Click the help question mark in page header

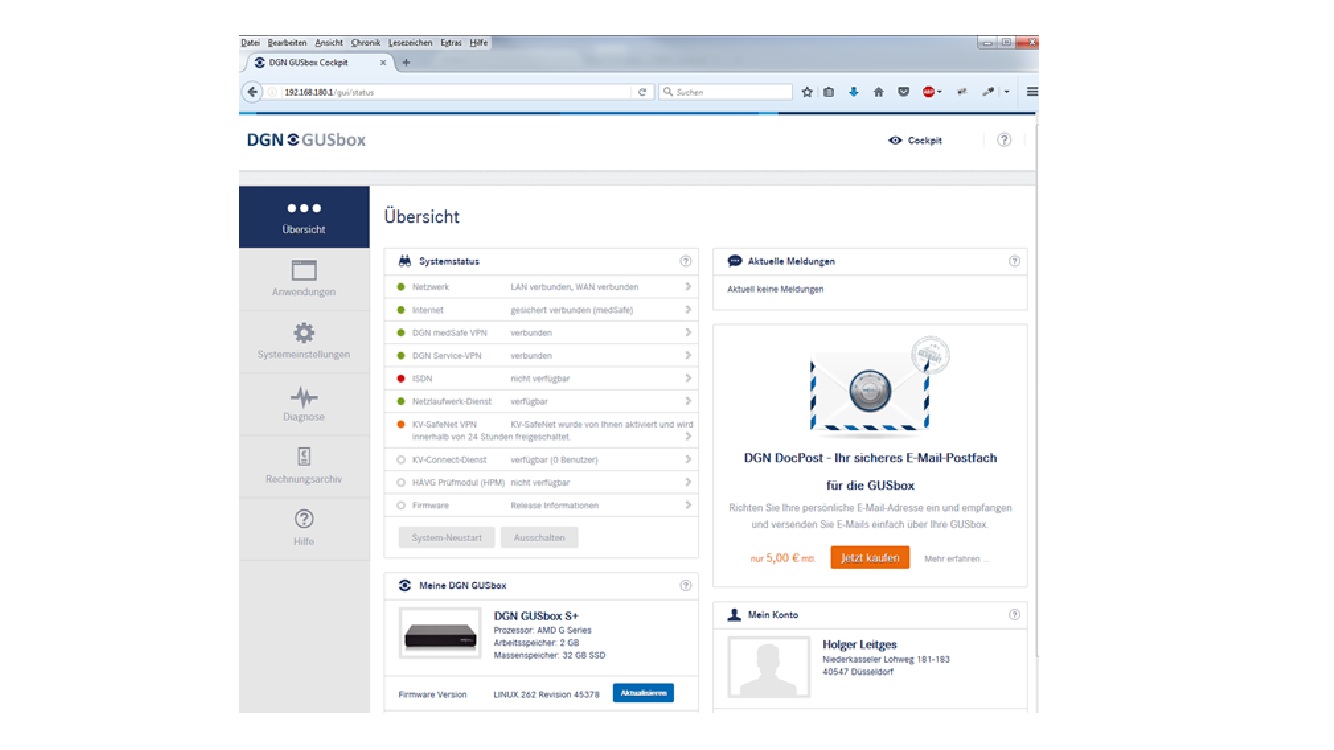coord(1004,140)
